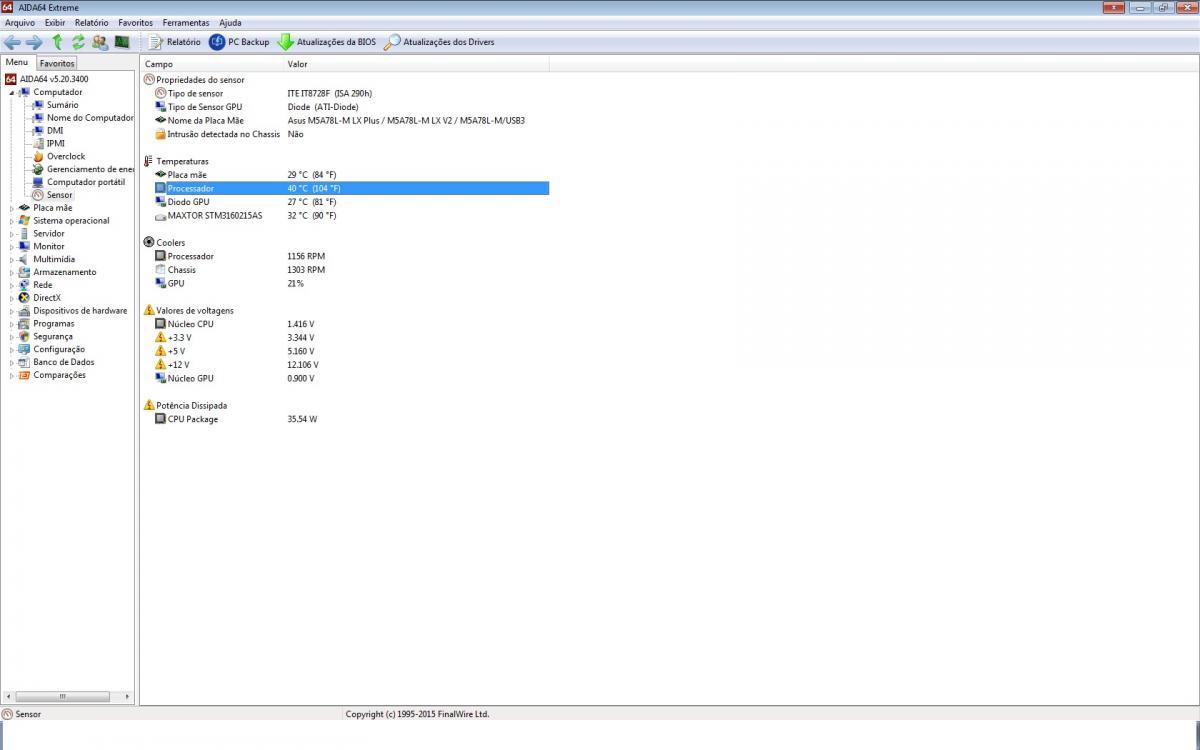Screen dimensions: 1200x750
Task: Select the Núcleo CPU voltage row
Action: [x=346, y=324]
